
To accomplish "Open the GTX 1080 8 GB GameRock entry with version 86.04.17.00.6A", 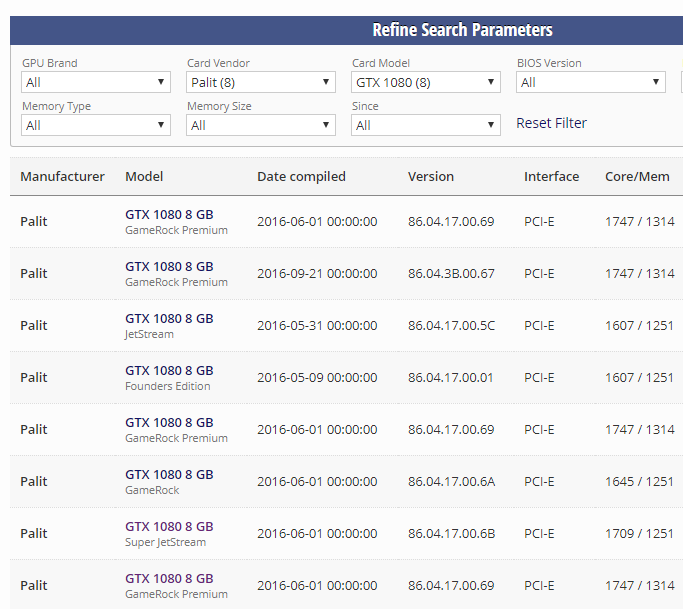I will tap(169, 475).
